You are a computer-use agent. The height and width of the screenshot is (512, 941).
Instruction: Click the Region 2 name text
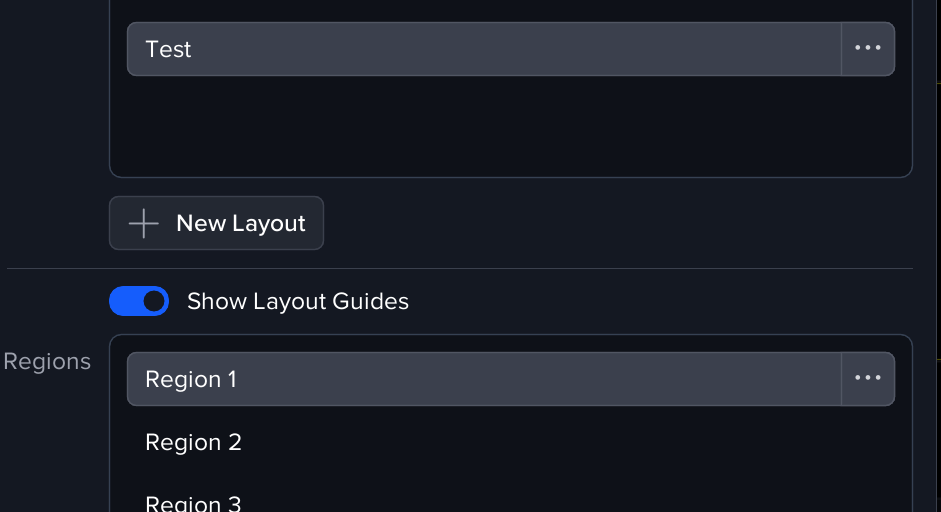point(193,442)
